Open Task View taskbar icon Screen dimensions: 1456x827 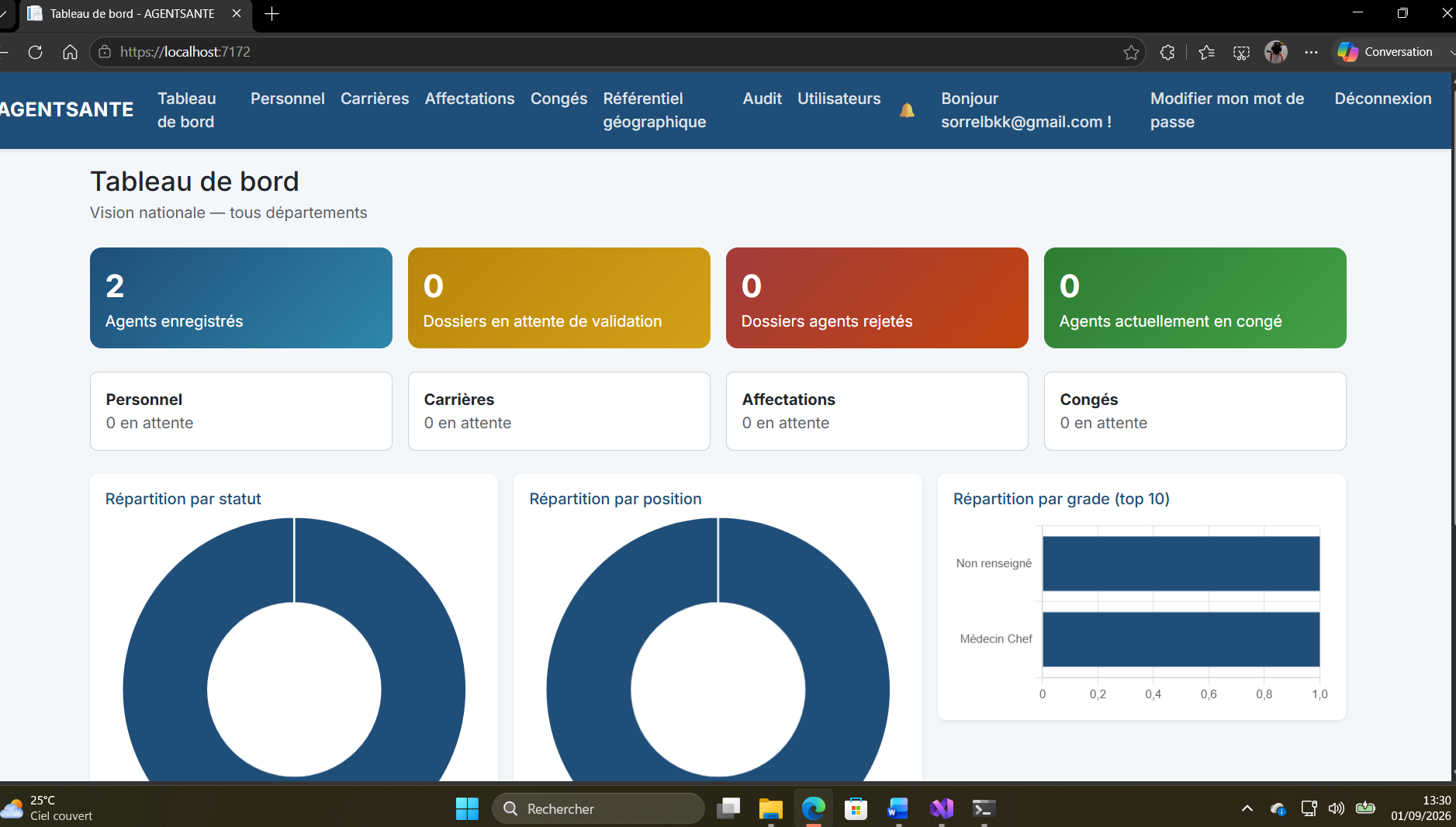pyautogui.click(x=728, y=808)
